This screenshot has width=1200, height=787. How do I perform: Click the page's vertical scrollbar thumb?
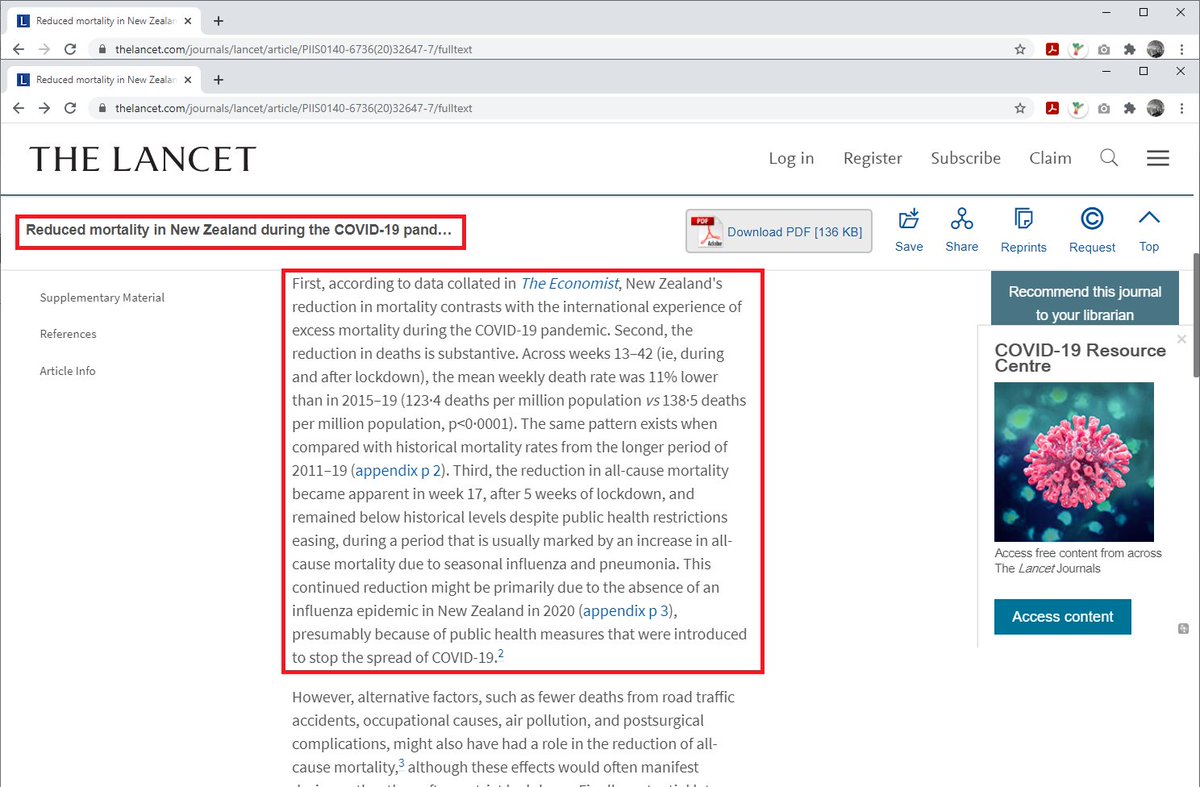click(1194, 316)
